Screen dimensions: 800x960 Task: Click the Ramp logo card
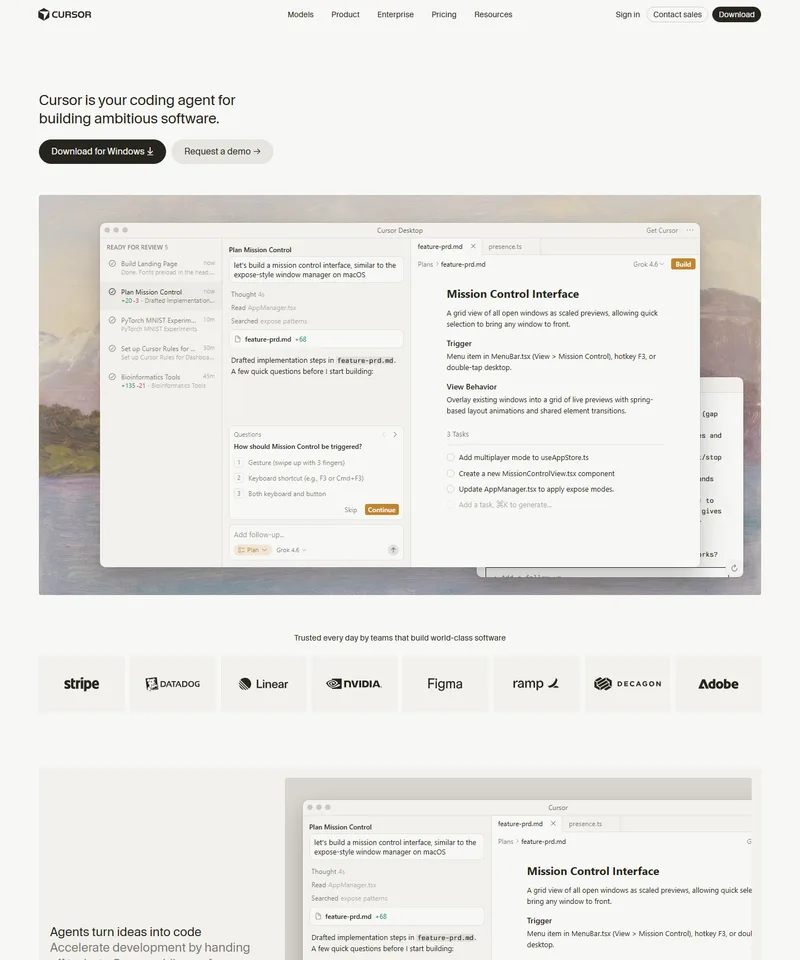pyautogui.click(x=536, y=684)
